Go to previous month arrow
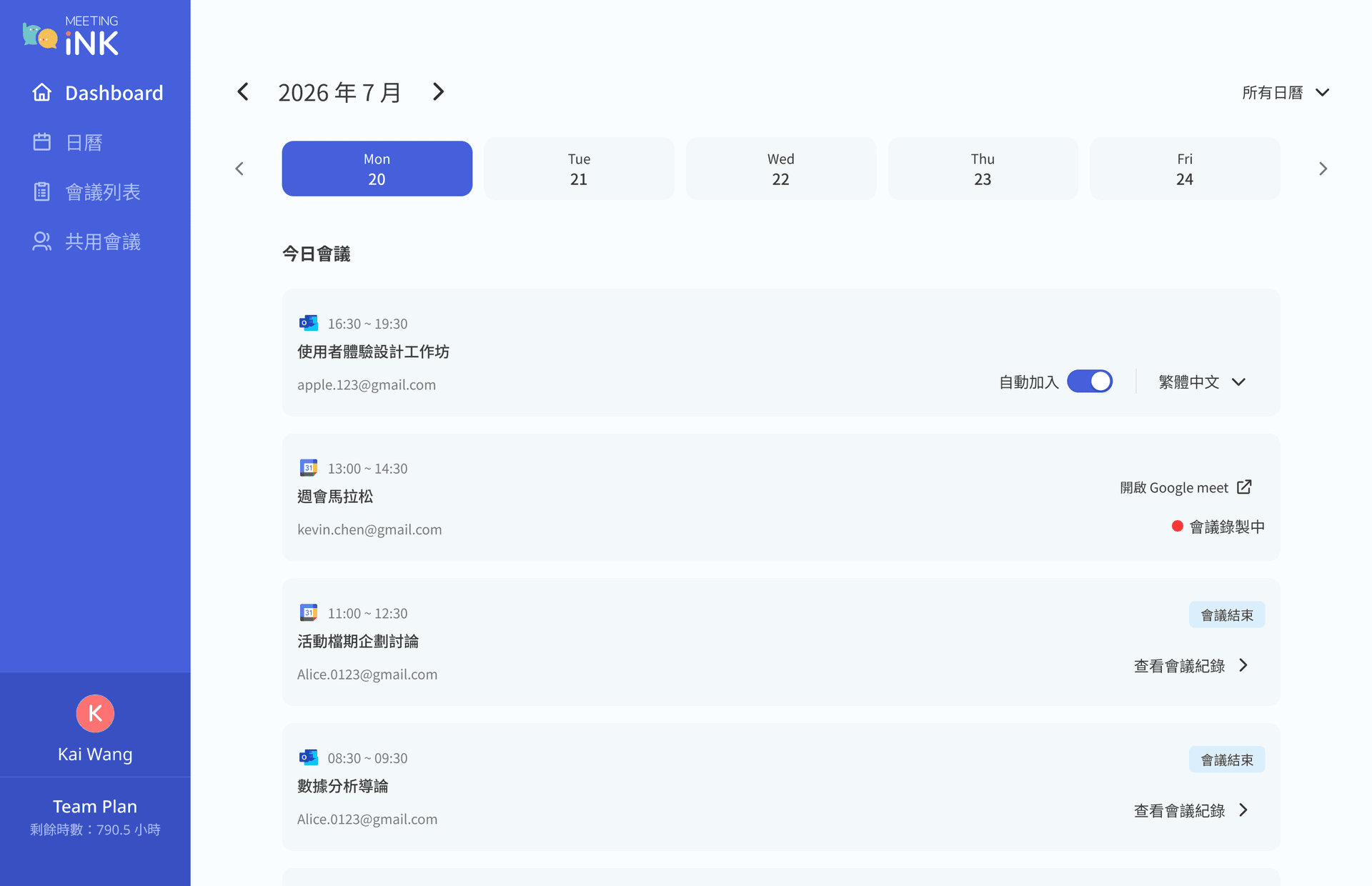Screen dimensions: 1372x886 pyautogui.click(x=243, y=91)
